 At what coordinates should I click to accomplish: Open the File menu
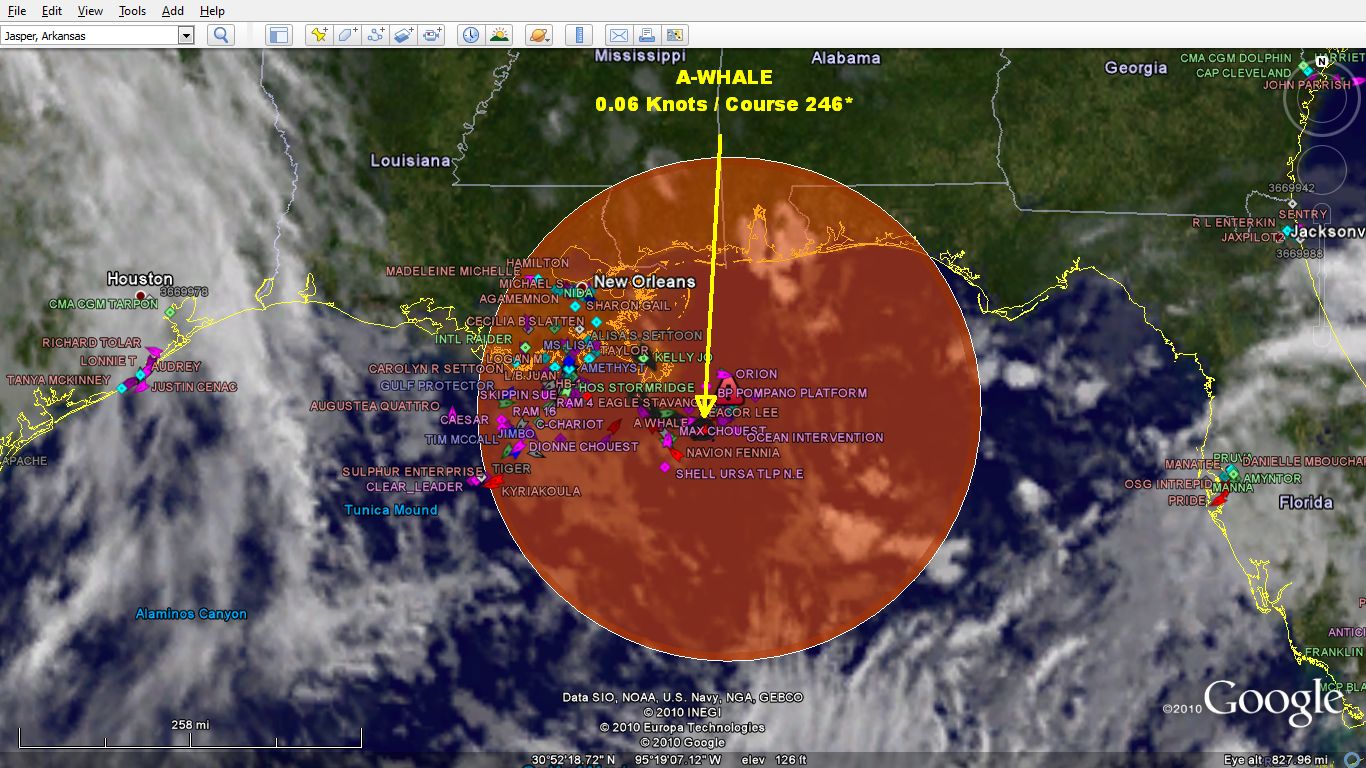tap(17, 11)
